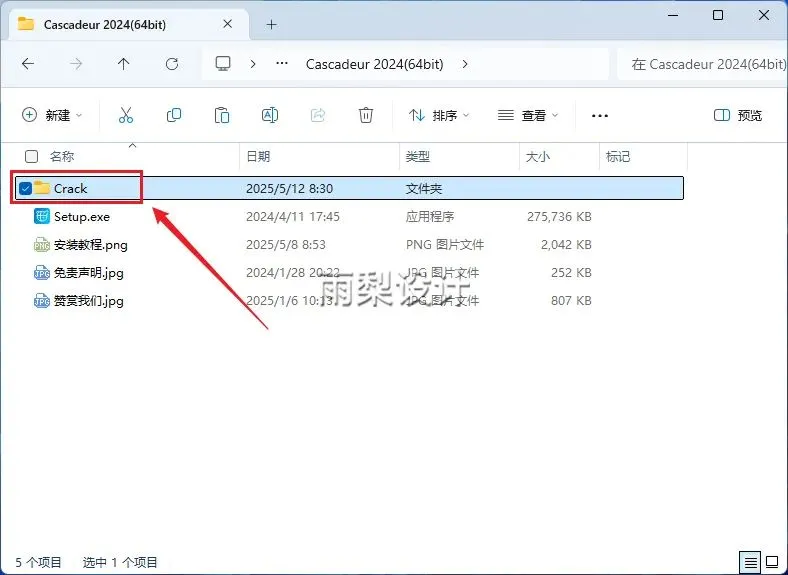Select the Crack folder name
The height and width of the screenshot is (575, 788).
(x=70, y=188)
